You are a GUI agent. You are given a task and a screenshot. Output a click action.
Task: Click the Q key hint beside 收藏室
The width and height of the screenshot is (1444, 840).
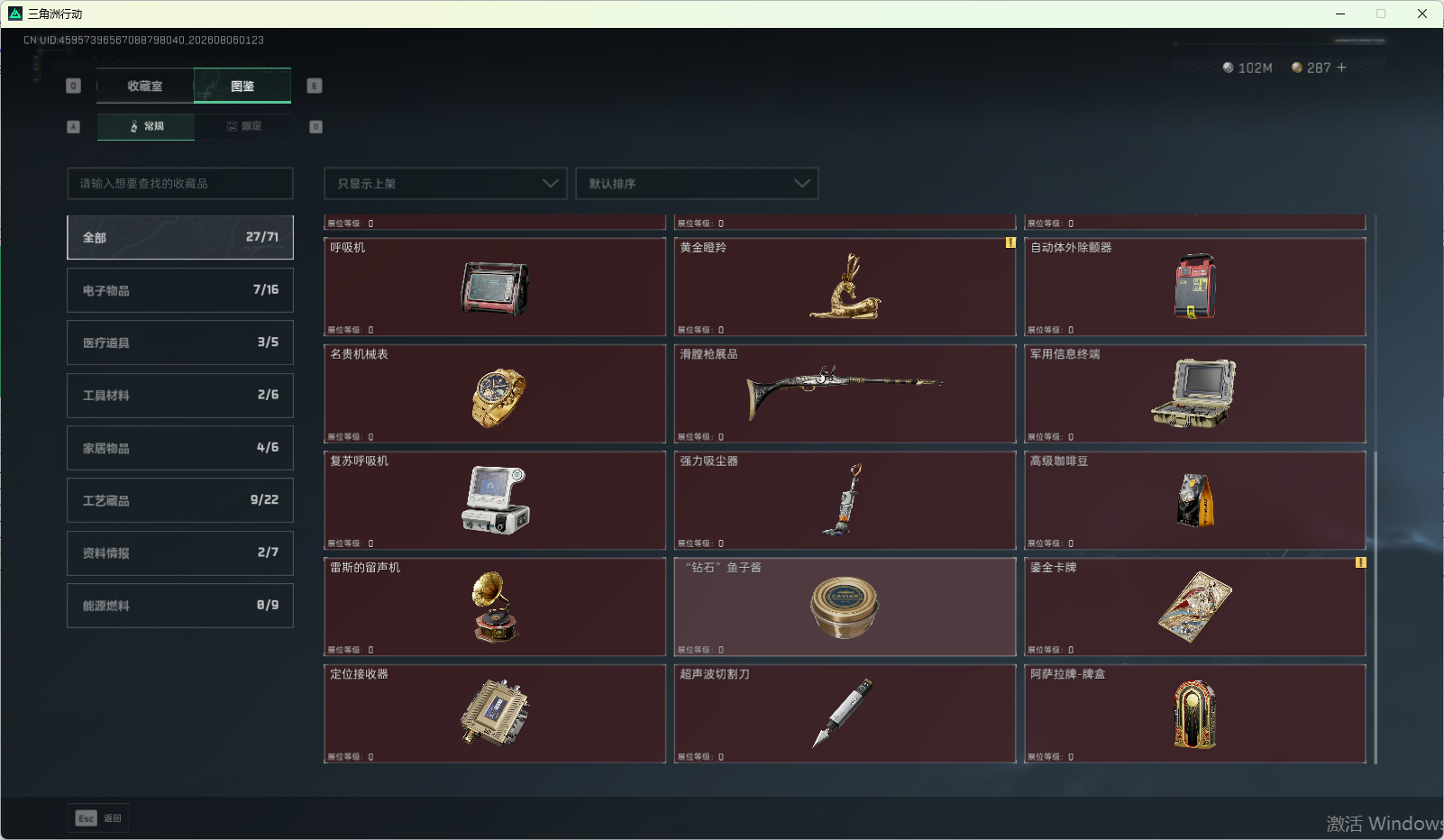(74, 86)
